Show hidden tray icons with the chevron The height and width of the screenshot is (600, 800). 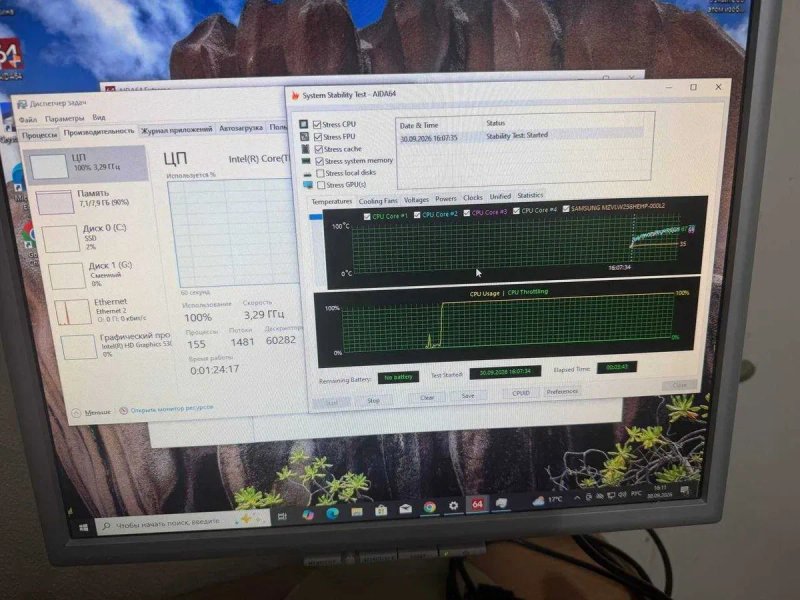tap(577, 498)
